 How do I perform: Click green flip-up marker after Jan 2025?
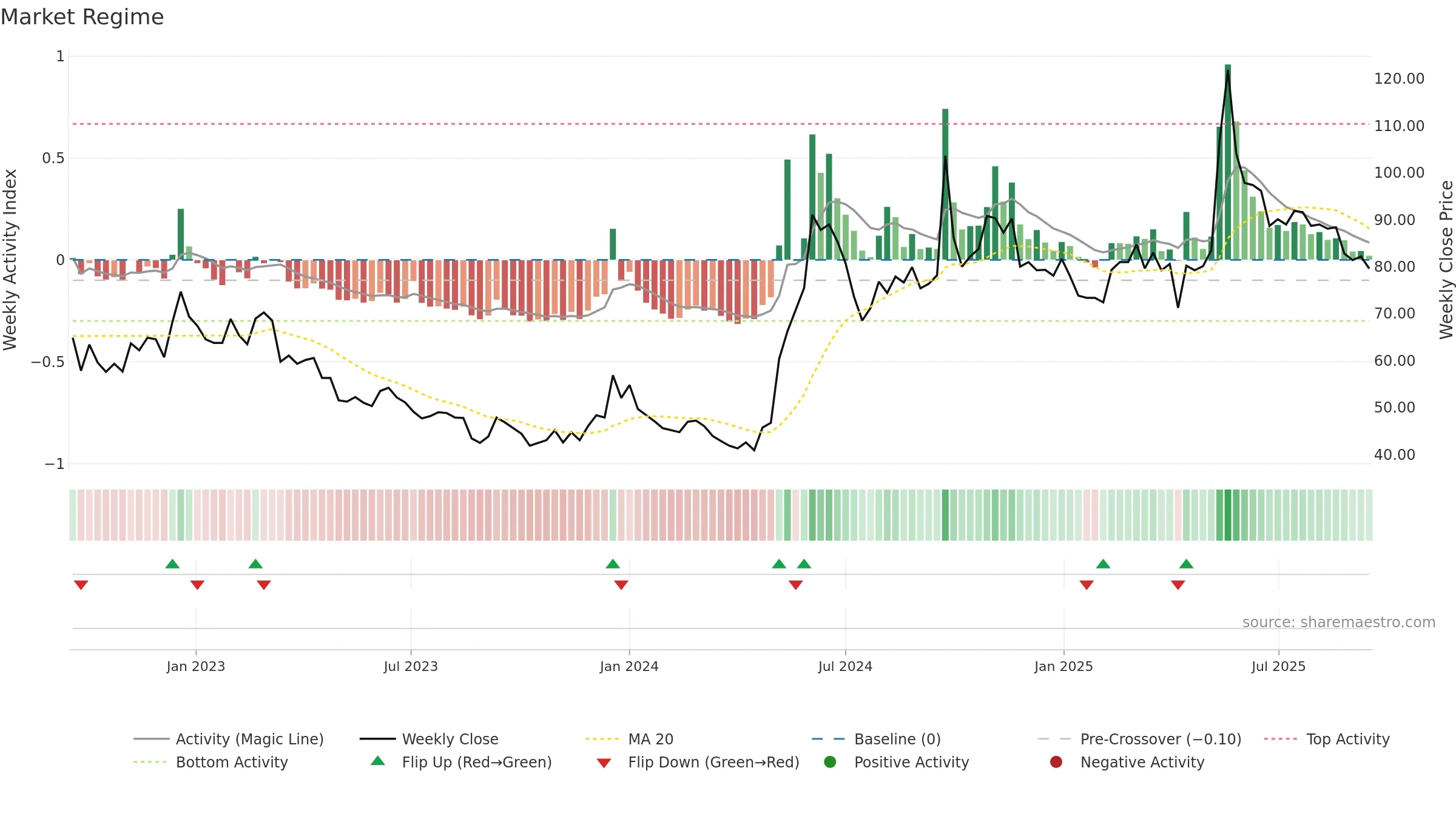coord(1104,564)
